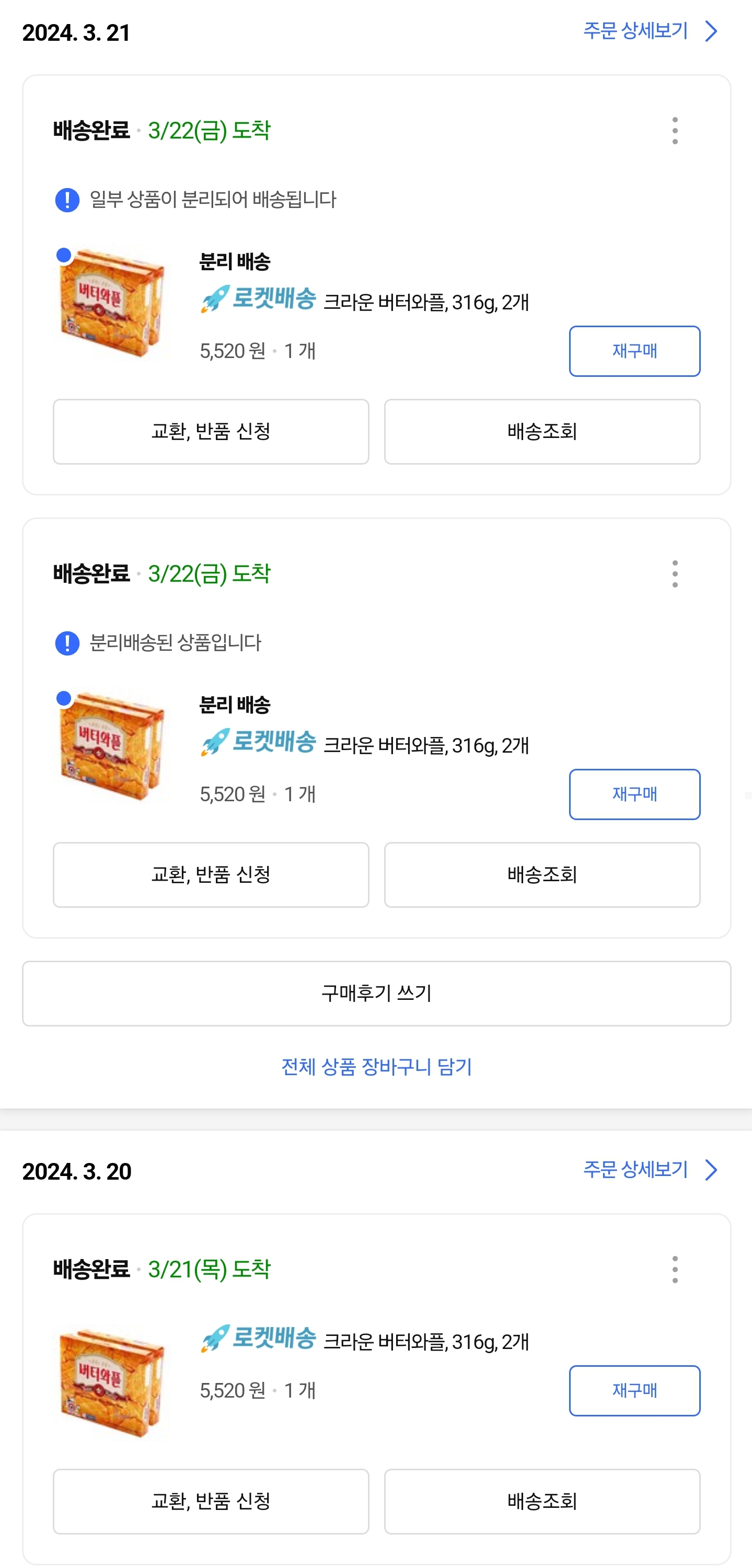Tap 구매후기 쓰기 button
The width and height of the screenshot is (752, 1568).
pos(376,994)
